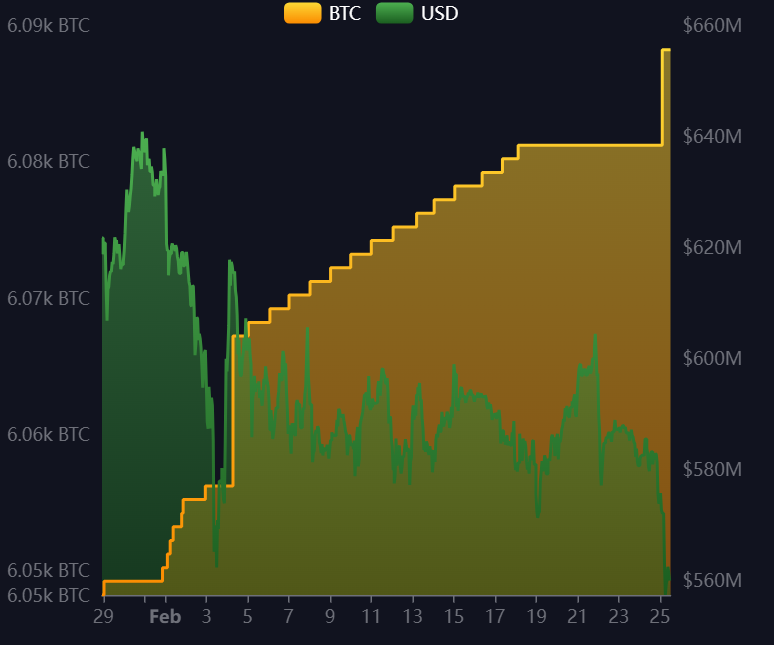Screen dimensions: 774x645
Task: Click the 6.06k BTC left axis label
Action: click(x=48, y=435)
